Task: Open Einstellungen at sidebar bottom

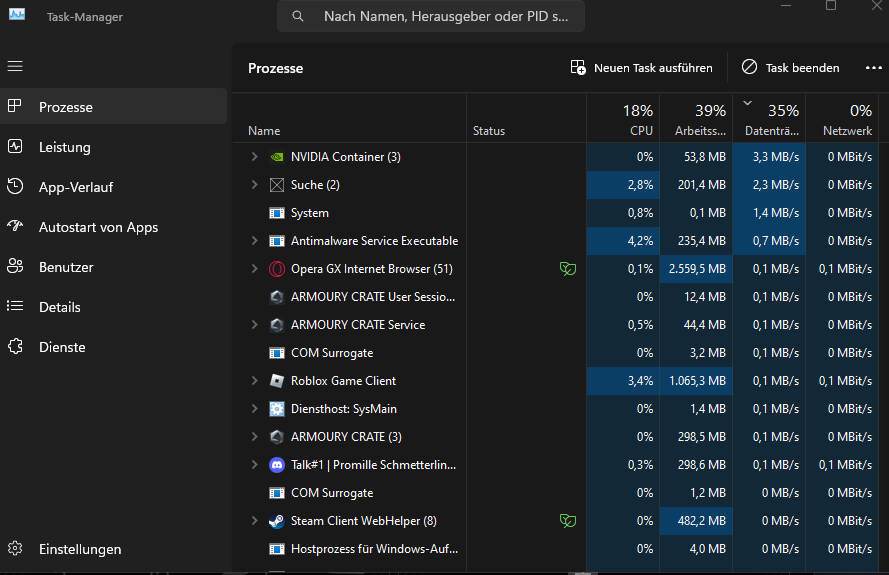Action: point(113,549)
